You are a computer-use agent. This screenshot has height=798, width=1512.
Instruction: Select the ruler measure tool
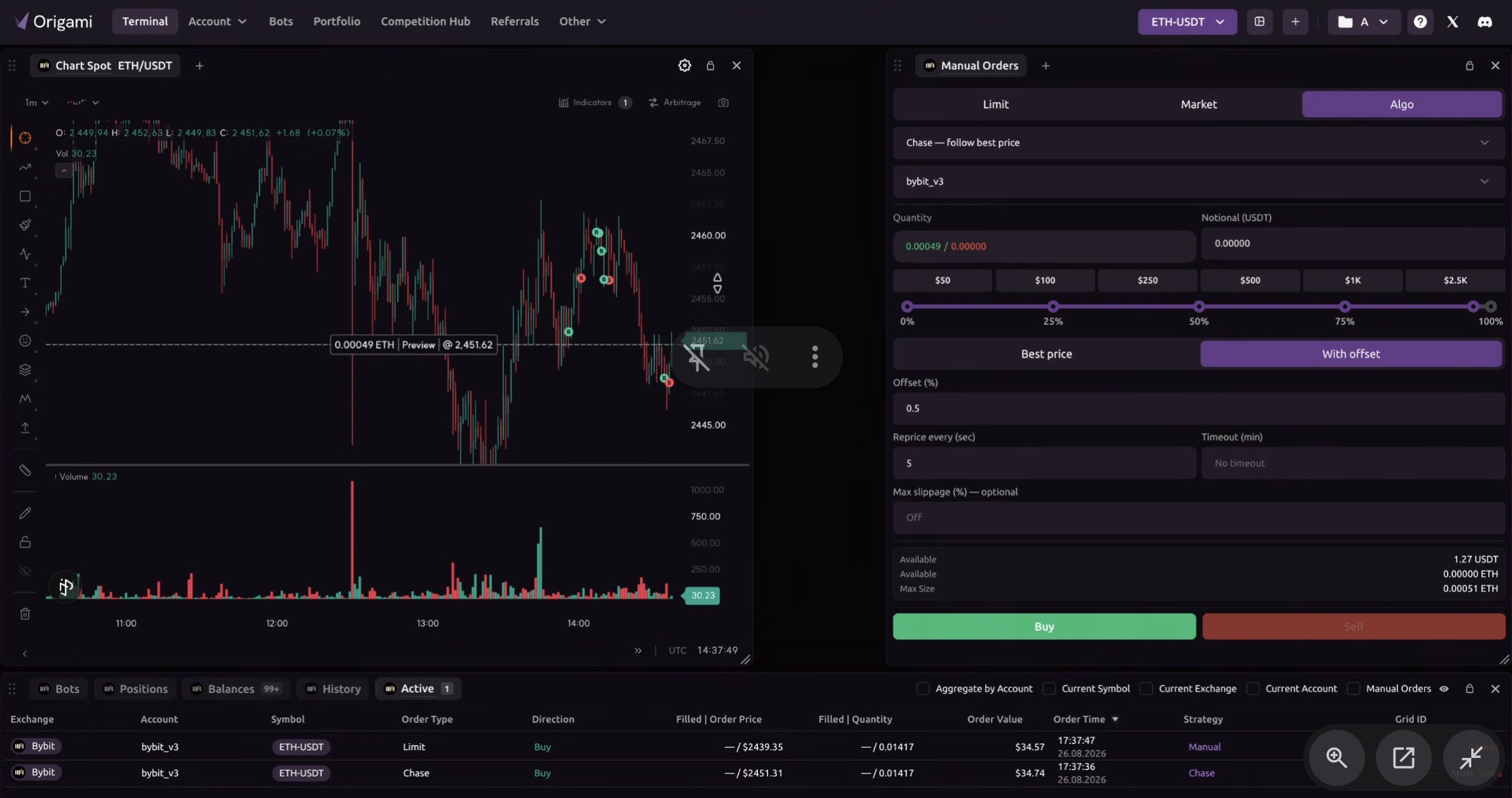click(x=25, y=470)
